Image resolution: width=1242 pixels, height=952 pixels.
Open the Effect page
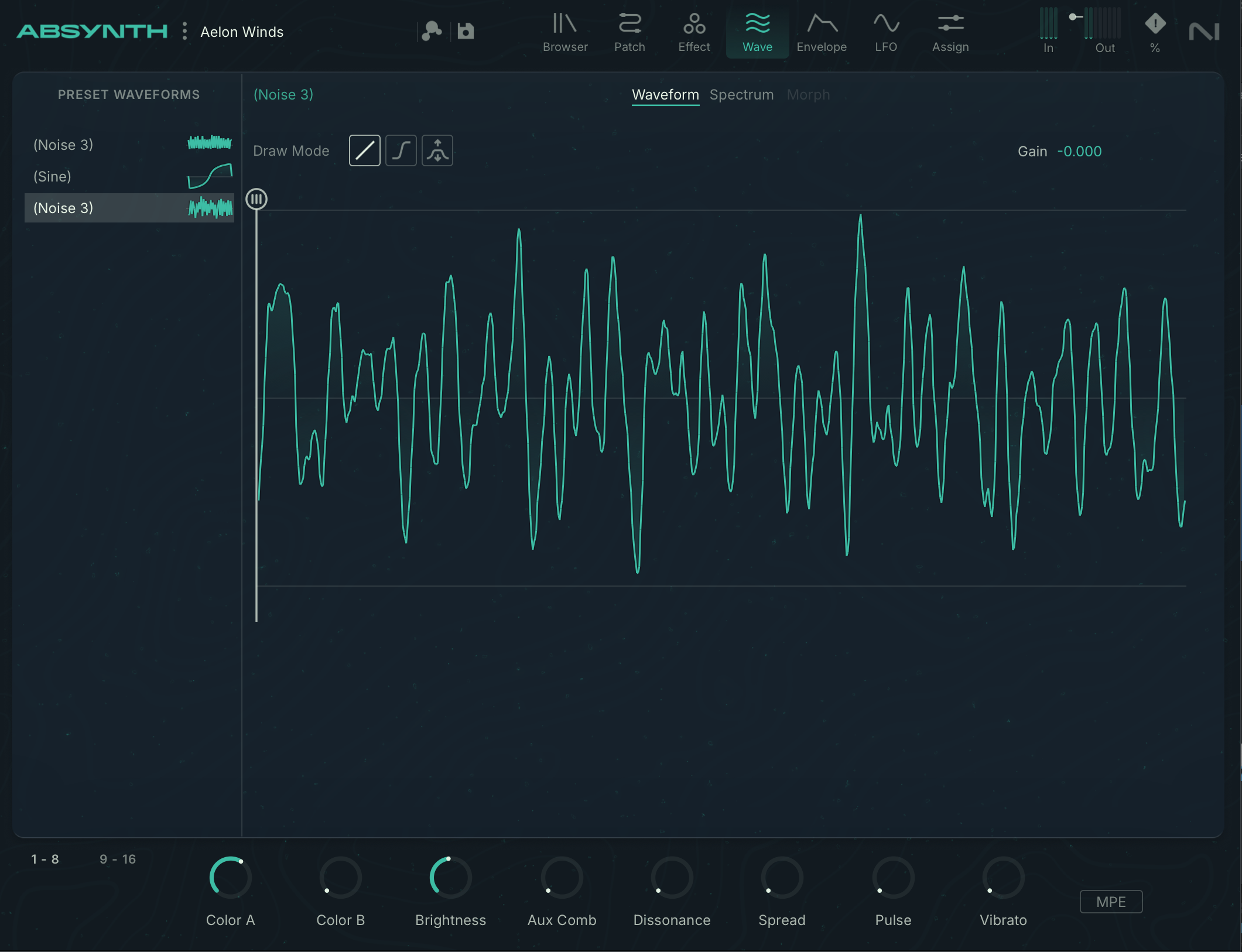[x=694, y=33]
